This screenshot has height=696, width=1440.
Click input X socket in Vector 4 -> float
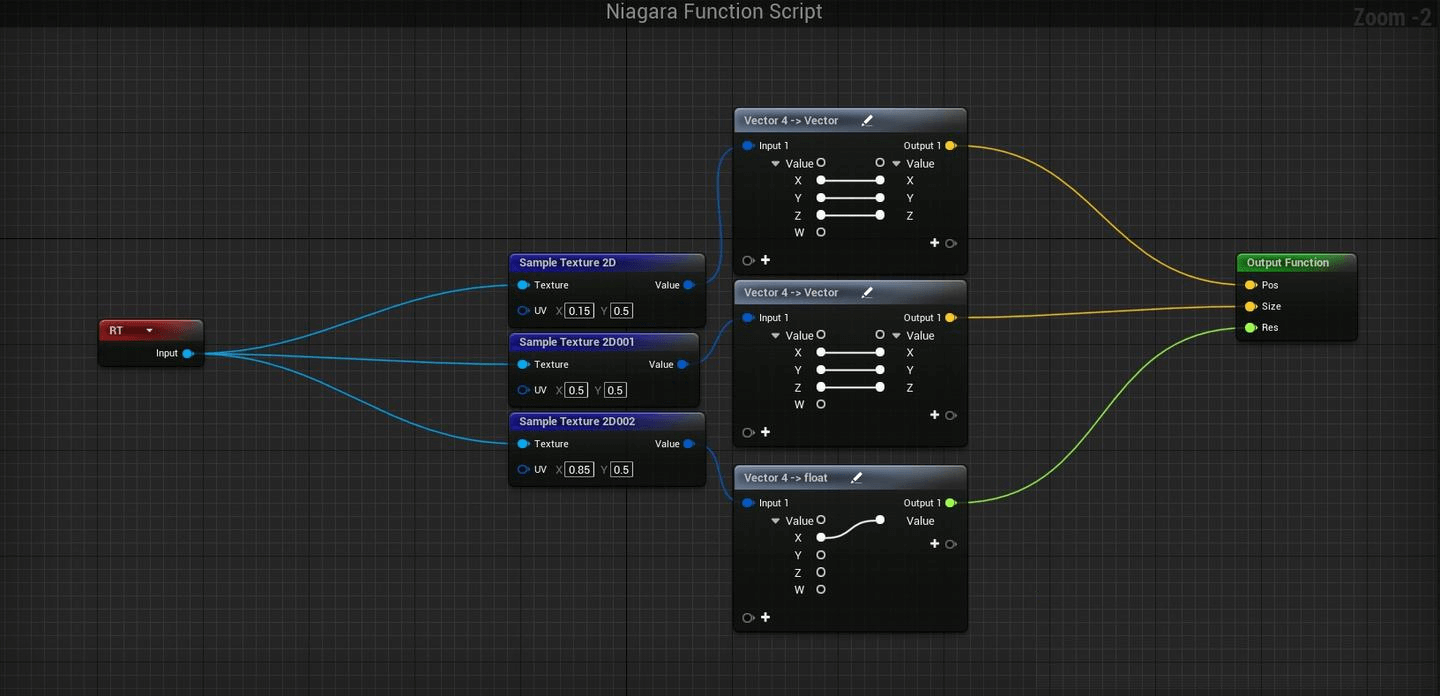pyautogui.click(x=821, y=538)
